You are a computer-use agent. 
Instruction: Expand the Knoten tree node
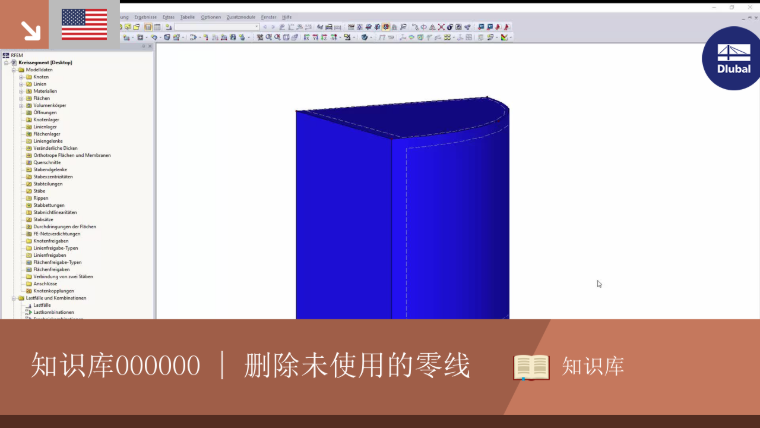[21, 77]
